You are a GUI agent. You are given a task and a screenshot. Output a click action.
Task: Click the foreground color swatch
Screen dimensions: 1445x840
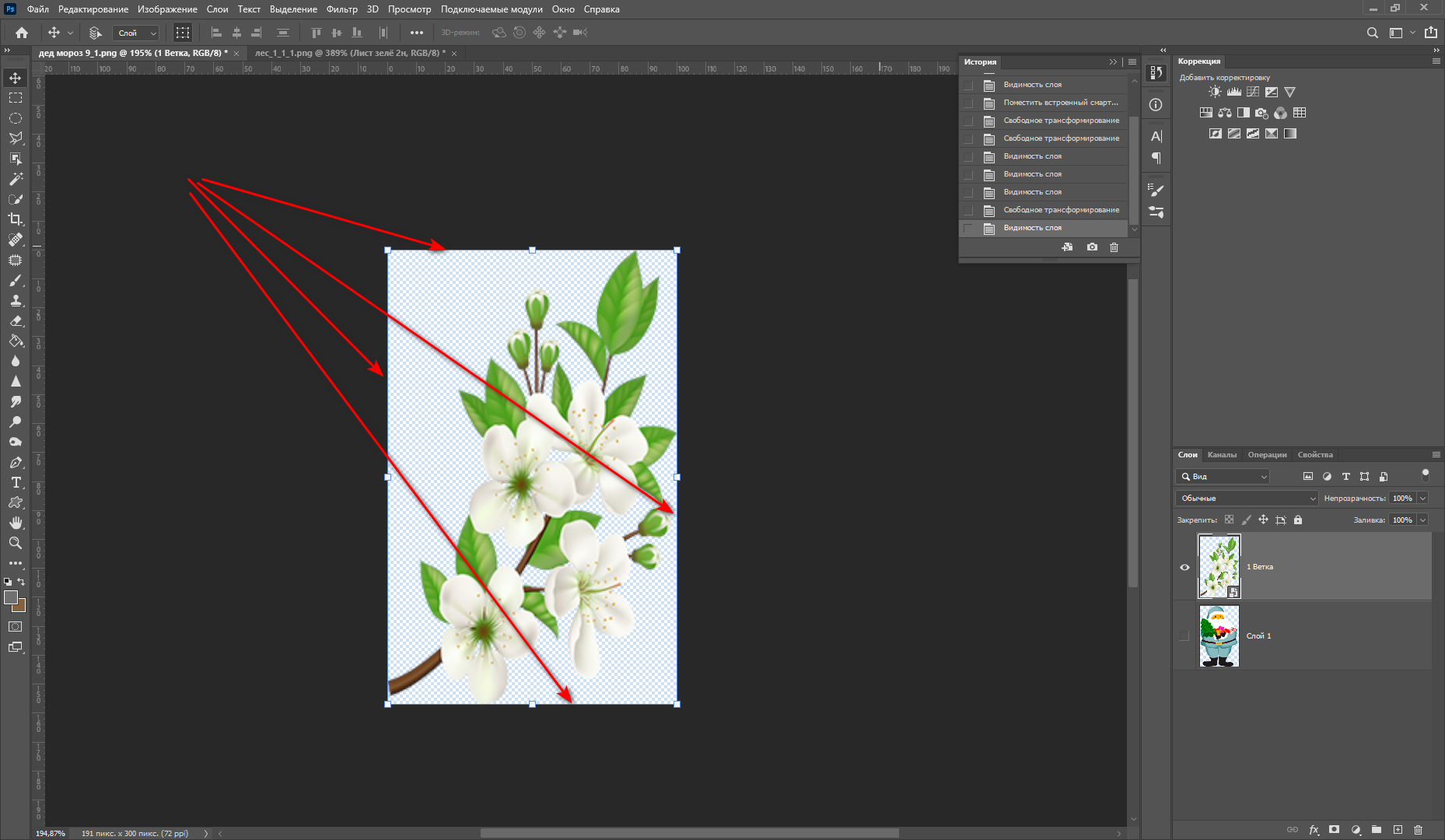(11, 597)
